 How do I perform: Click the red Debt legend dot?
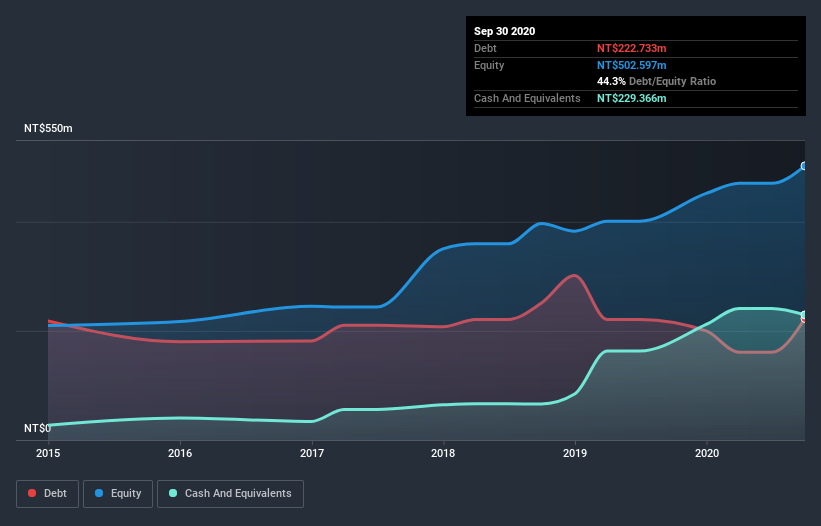[x=32, y=493]
